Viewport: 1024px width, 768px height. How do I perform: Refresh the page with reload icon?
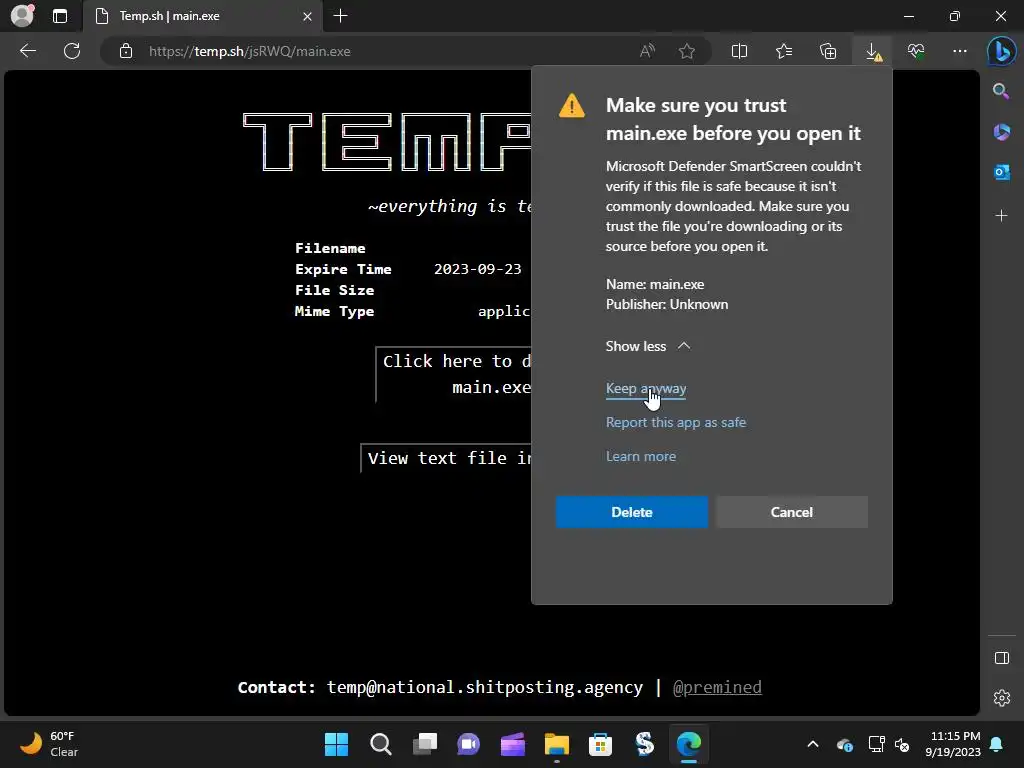[72, 51]
